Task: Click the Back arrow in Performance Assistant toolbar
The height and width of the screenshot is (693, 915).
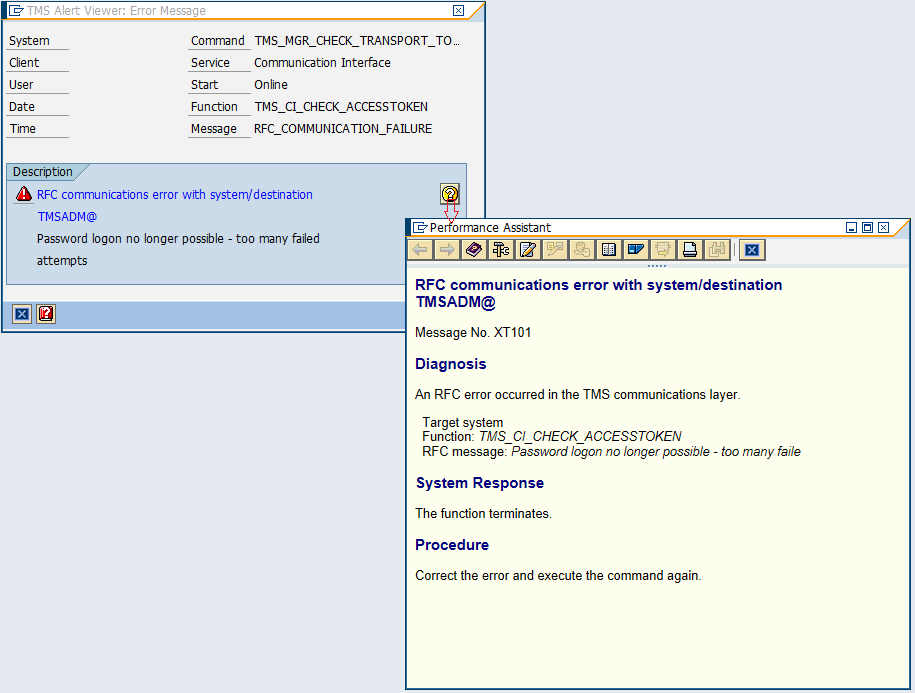Action: [420, 250]
